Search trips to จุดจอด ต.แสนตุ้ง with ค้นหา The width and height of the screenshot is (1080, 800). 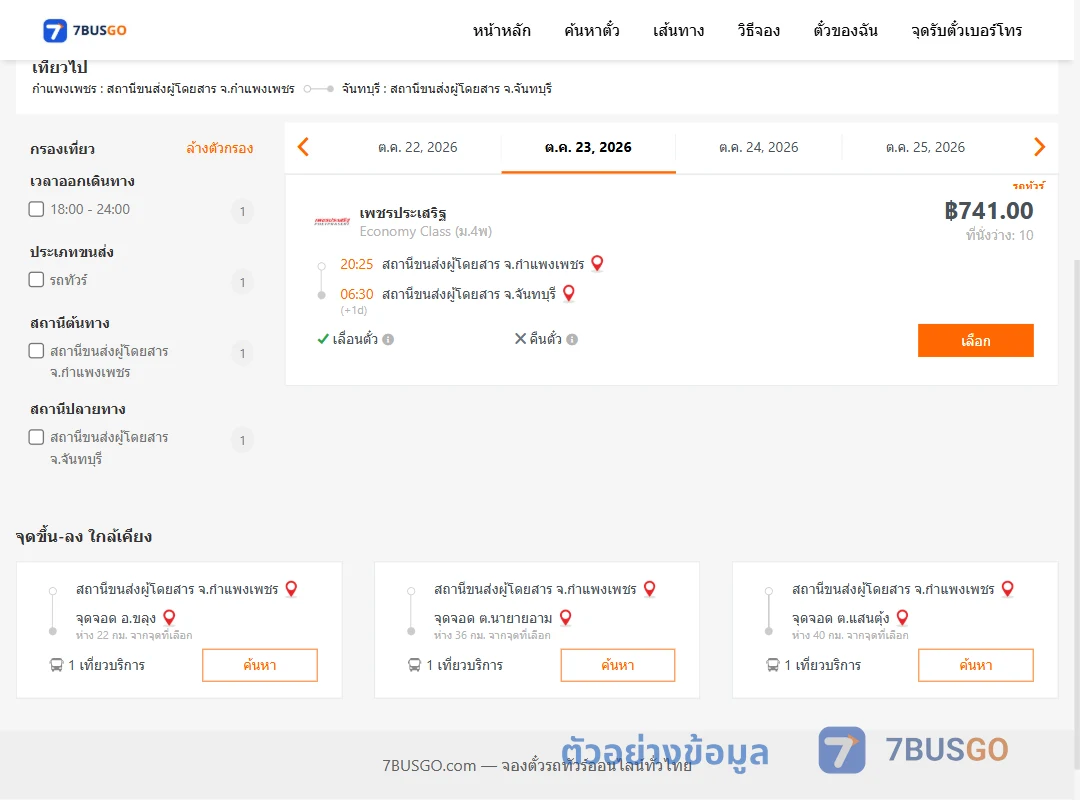pos(975,665)
